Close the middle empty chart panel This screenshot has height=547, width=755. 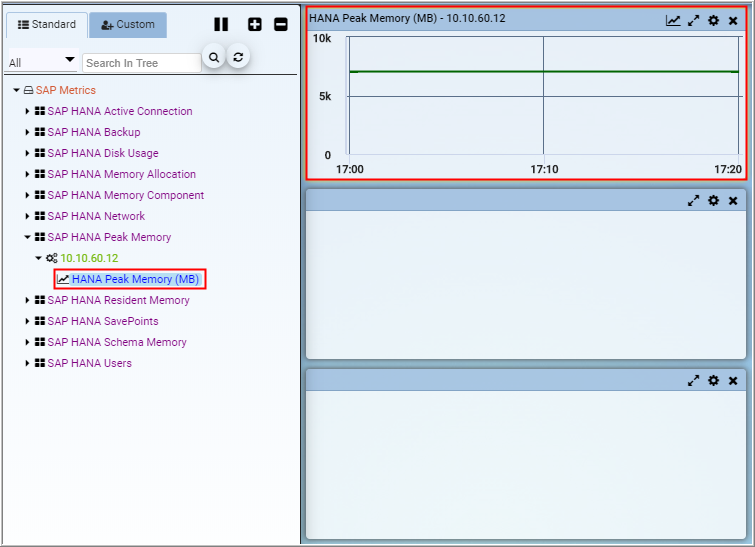733,201
